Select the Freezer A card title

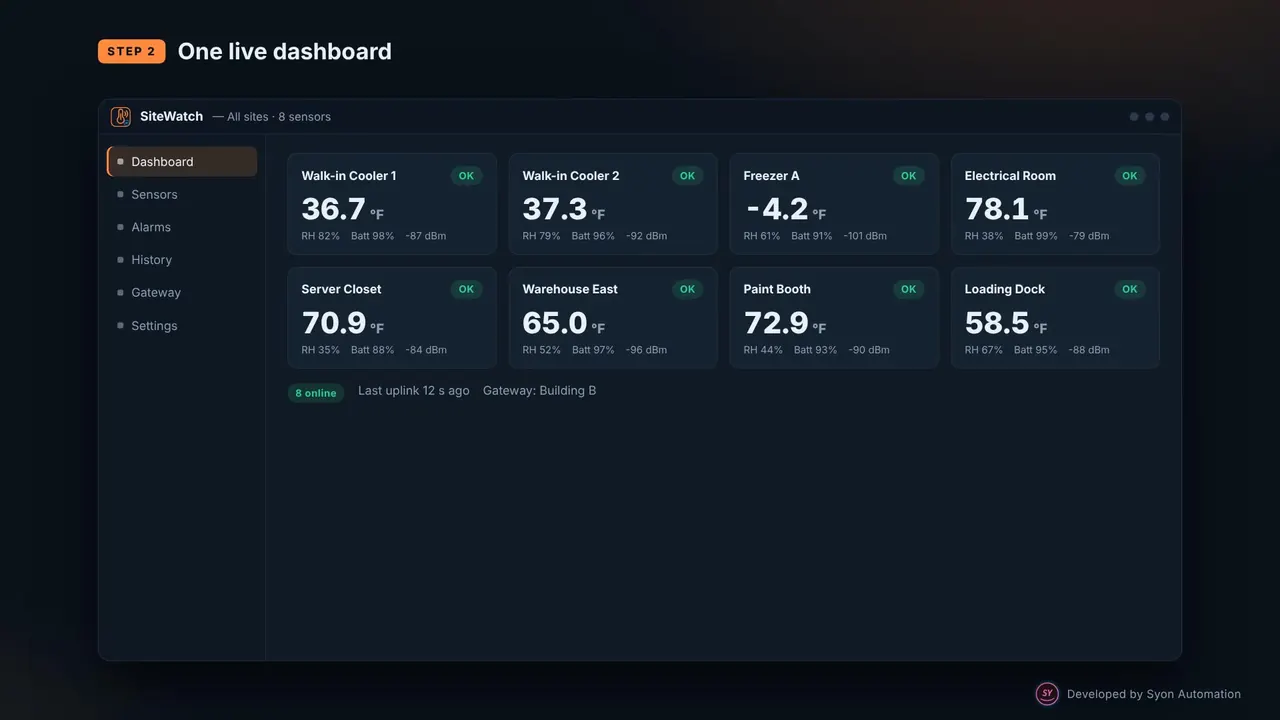[771, 176]
